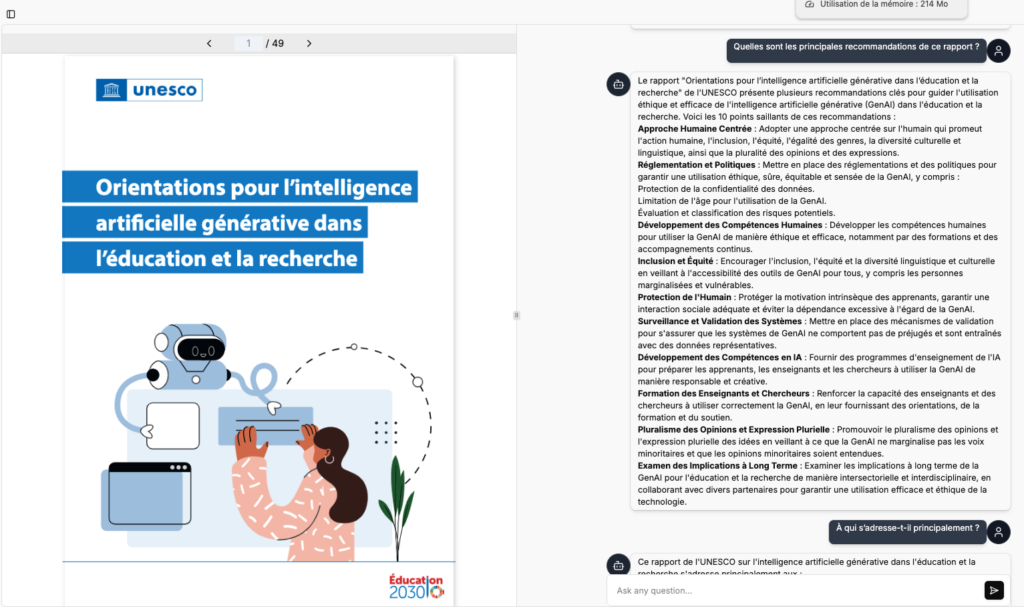Click the Éducation 2030 logo on the cover
1024x607 pixels.
coord(415,586)
